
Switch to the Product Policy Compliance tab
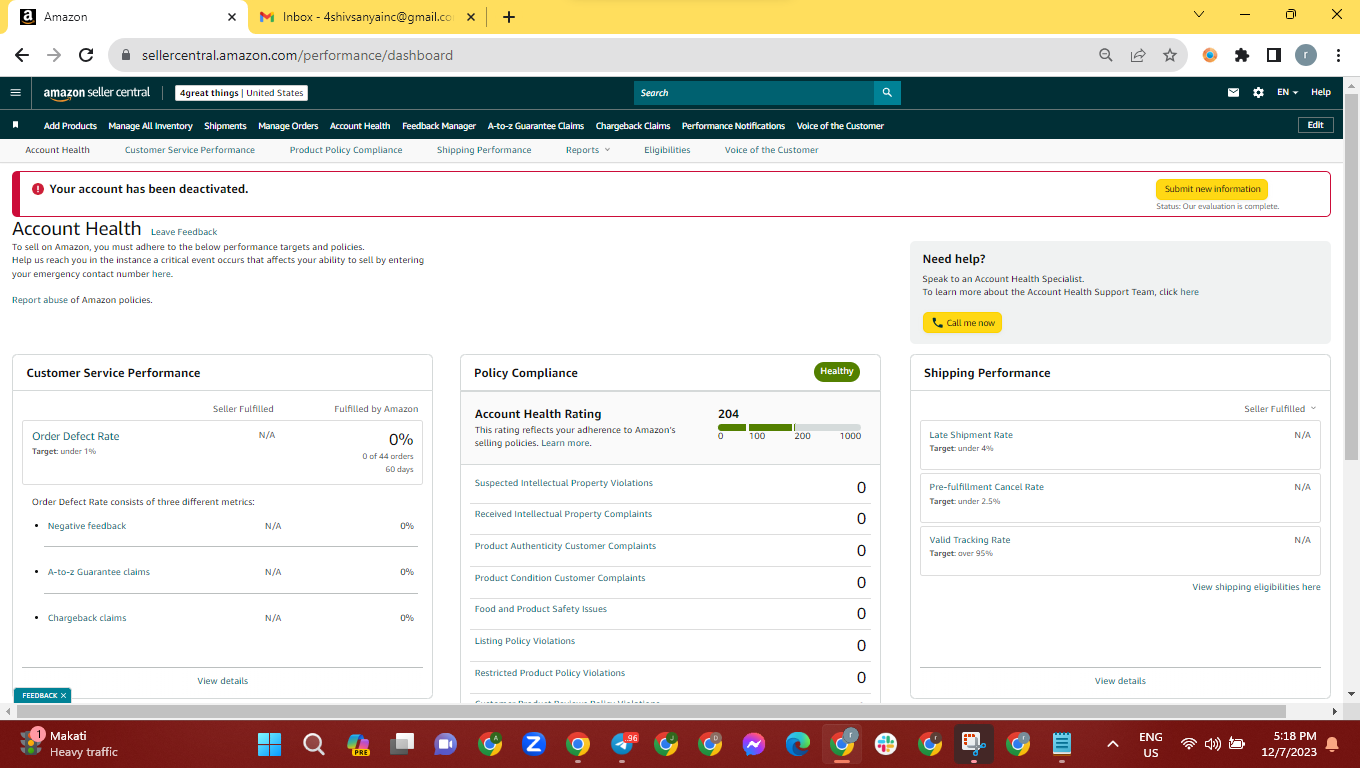tap(346, 150)
